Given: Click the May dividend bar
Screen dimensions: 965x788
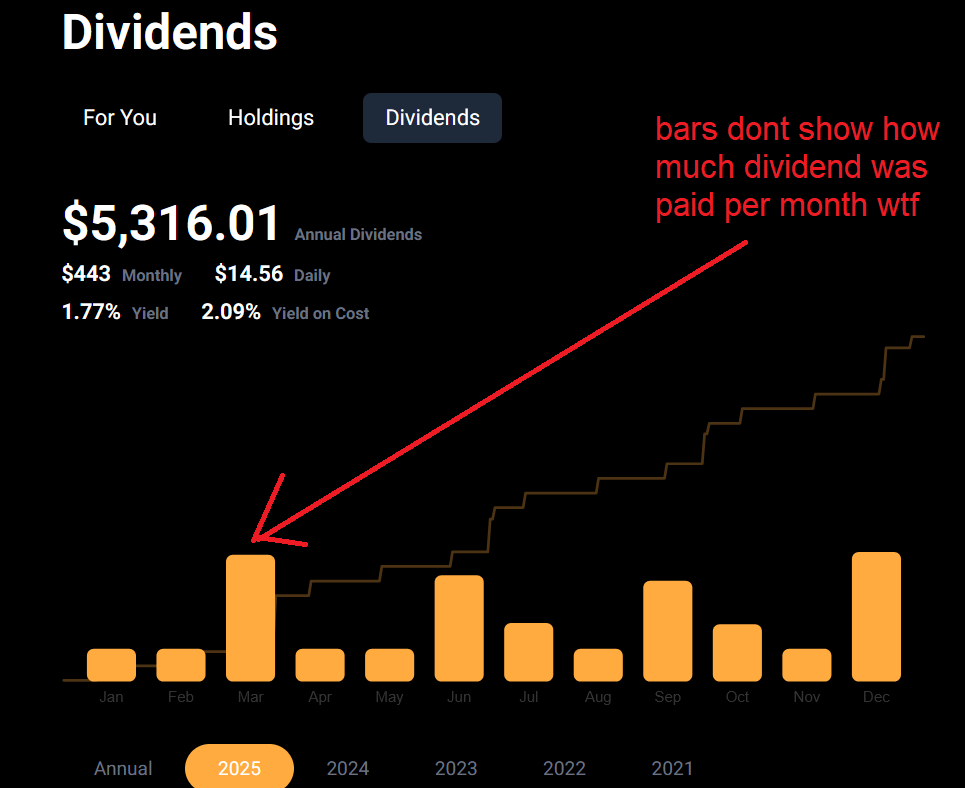Looking at the screenshot, I should point(390,665).
